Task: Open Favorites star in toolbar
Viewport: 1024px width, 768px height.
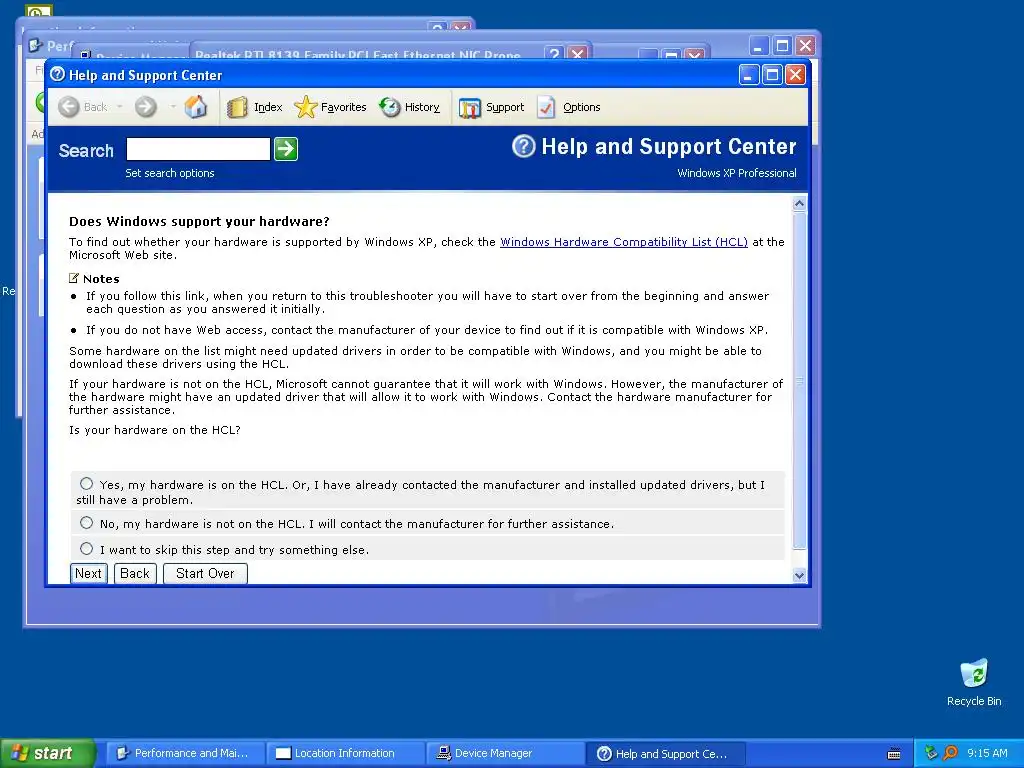Action: pos(330,107)
